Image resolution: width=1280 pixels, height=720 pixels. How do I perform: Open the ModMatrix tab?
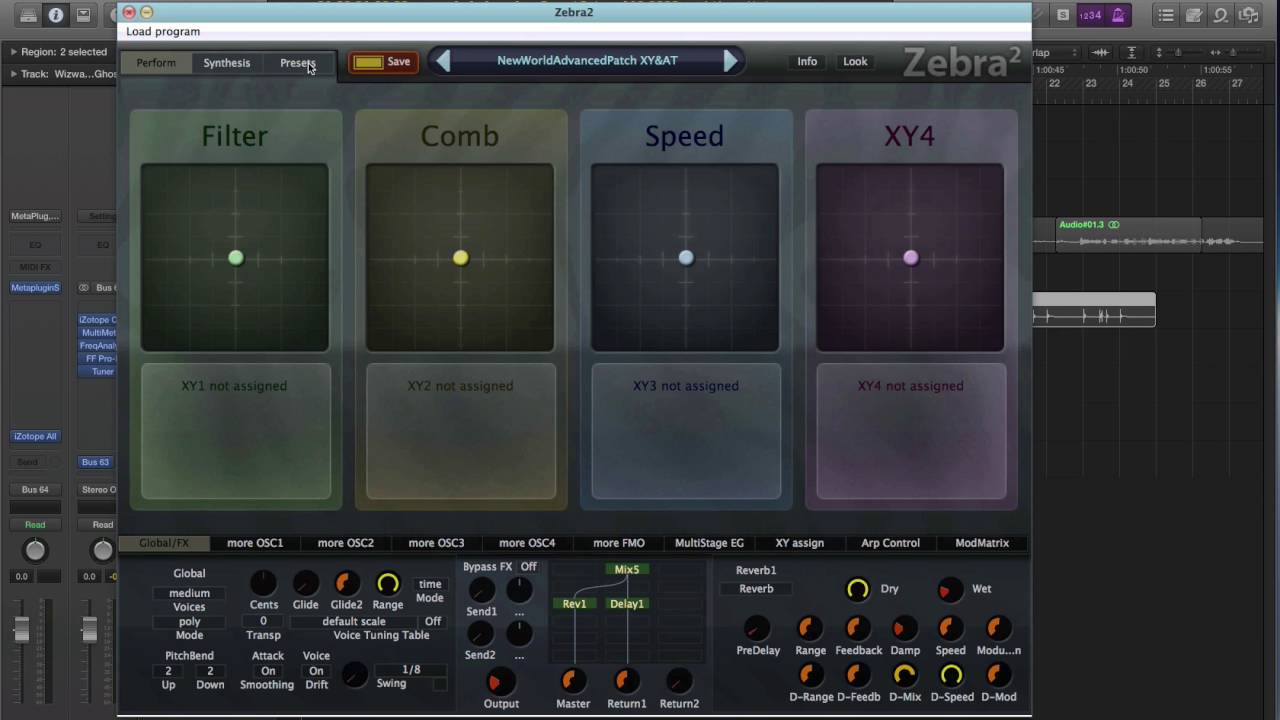point(982,543)
